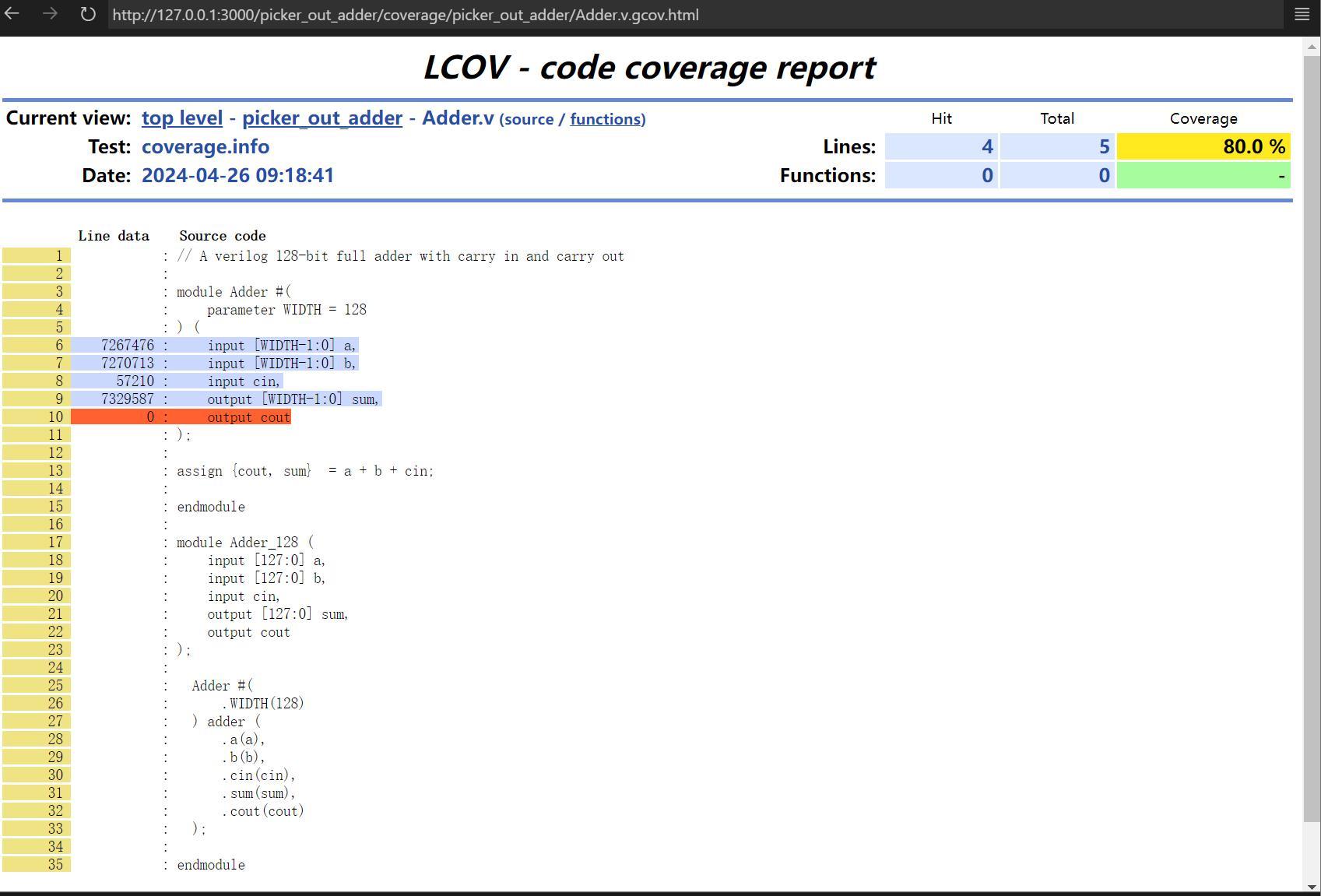The width and height of the screenshot is (1321, 896).
Task: Click 'output [127:0] sum,' line
Action: [278, 614]
